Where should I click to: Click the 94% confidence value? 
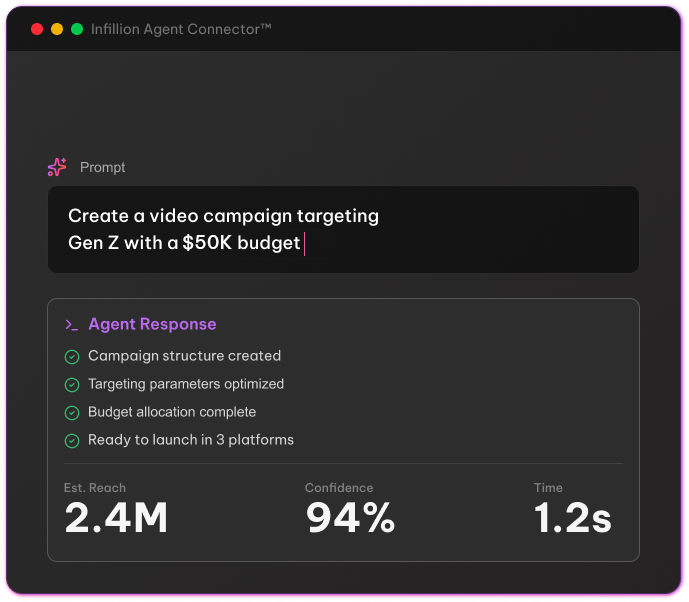[350, 518]
